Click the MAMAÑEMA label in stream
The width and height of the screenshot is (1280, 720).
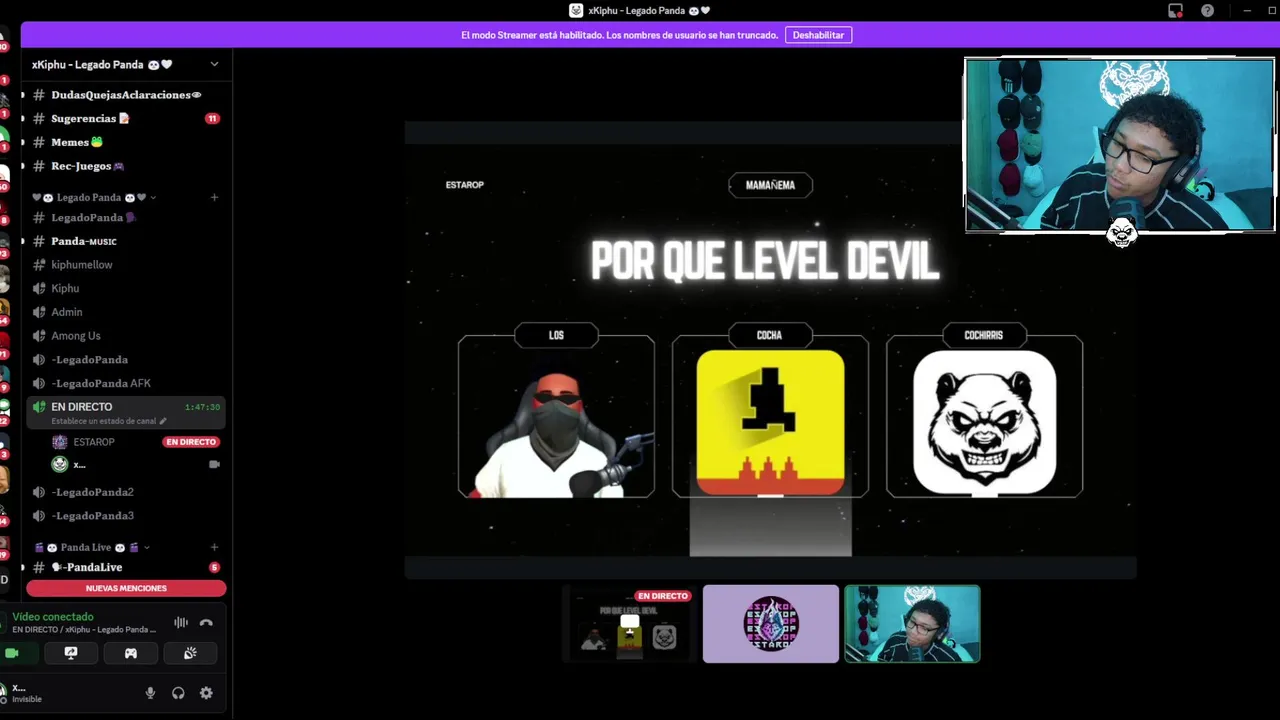(770, 185)
